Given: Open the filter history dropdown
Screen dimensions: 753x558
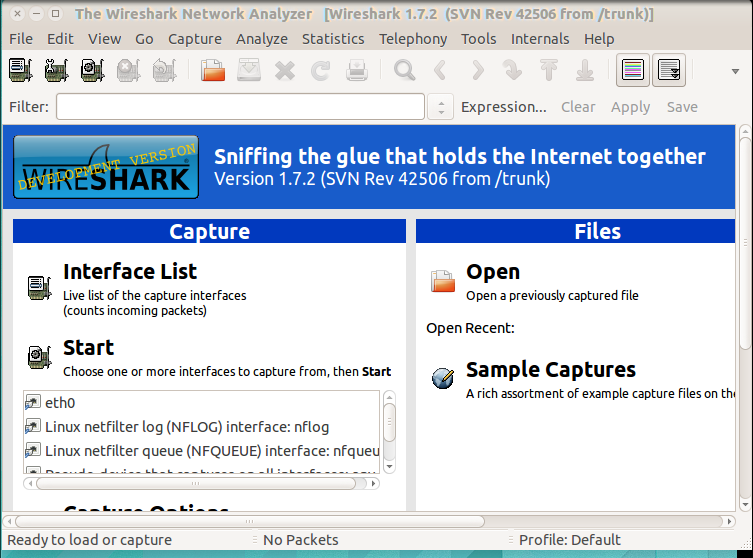Looking at the screenshot, I should pyautogui.click(x=441, y=107).
